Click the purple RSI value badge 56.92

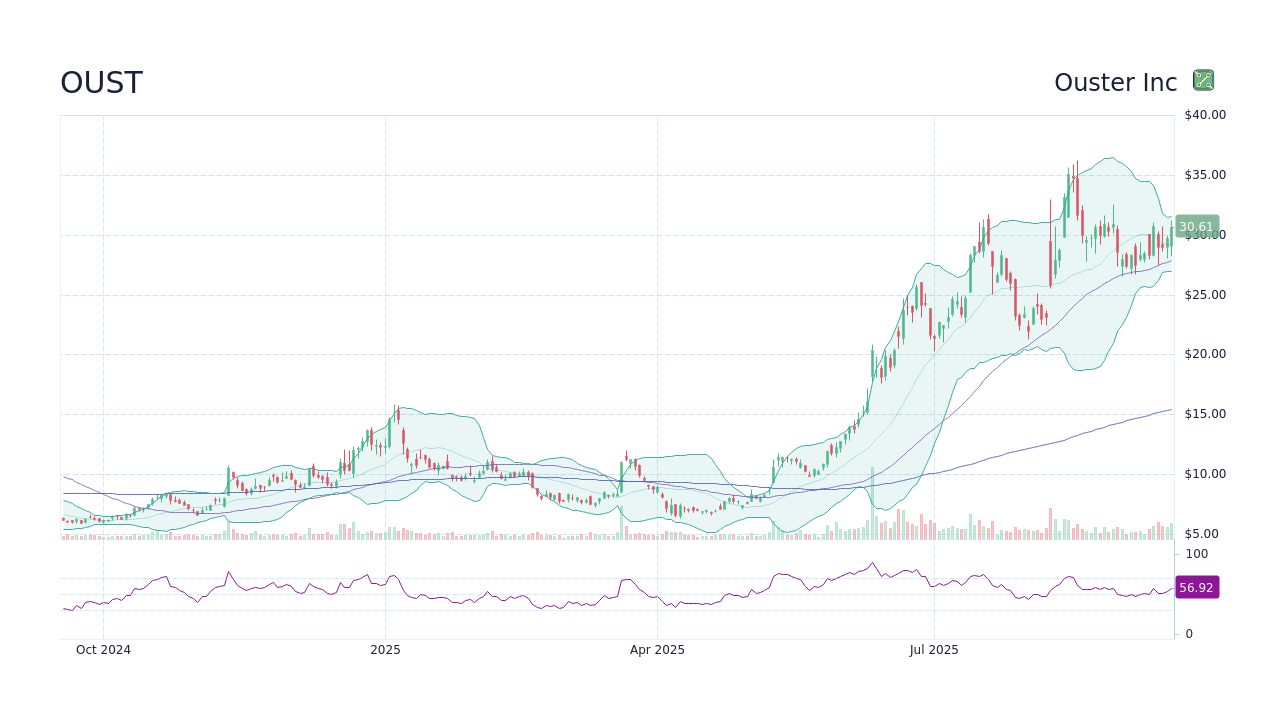click(1197, 587)
